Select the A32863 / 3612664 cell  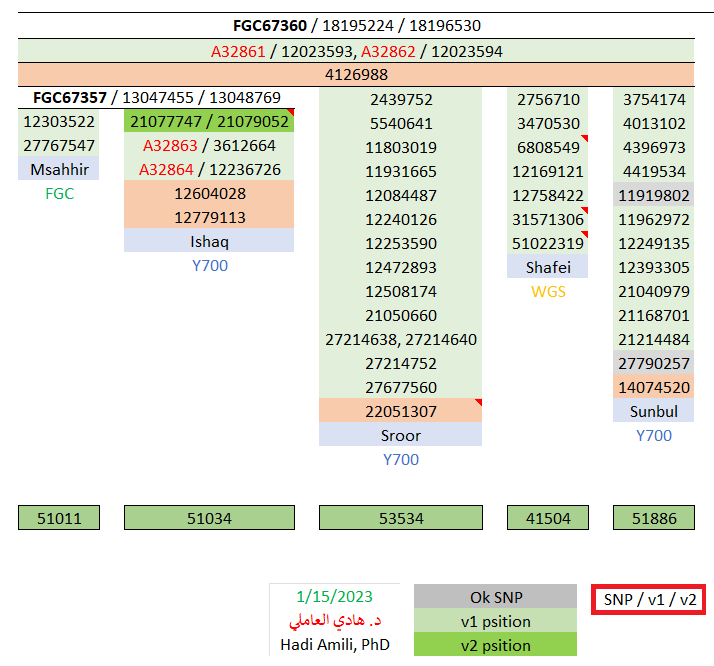(209, 146)
